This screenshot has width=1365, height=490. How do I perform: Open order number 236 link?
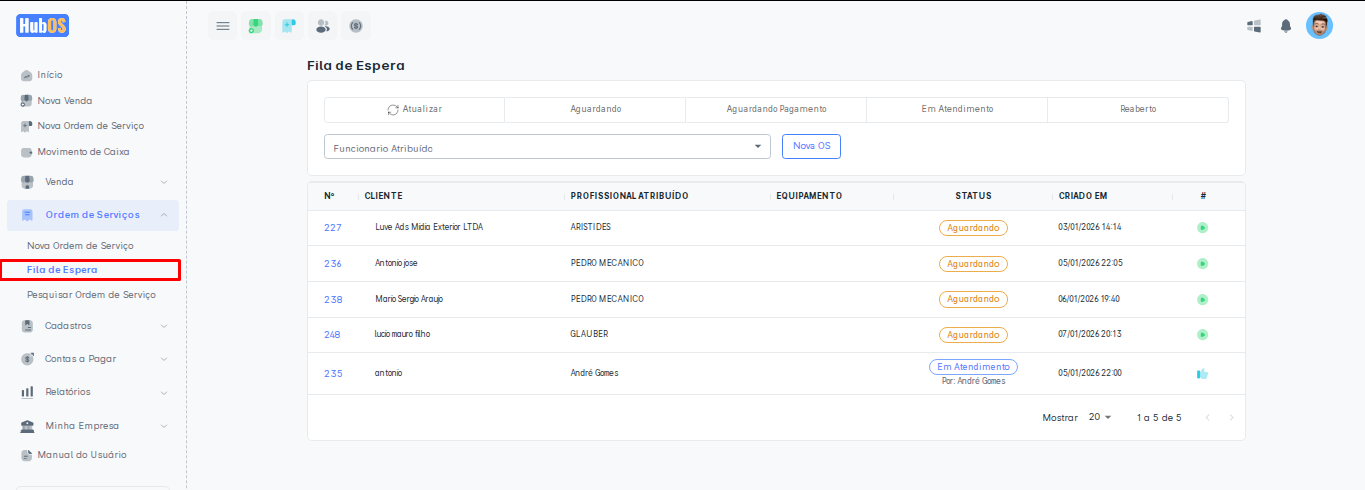click(333, 264)
